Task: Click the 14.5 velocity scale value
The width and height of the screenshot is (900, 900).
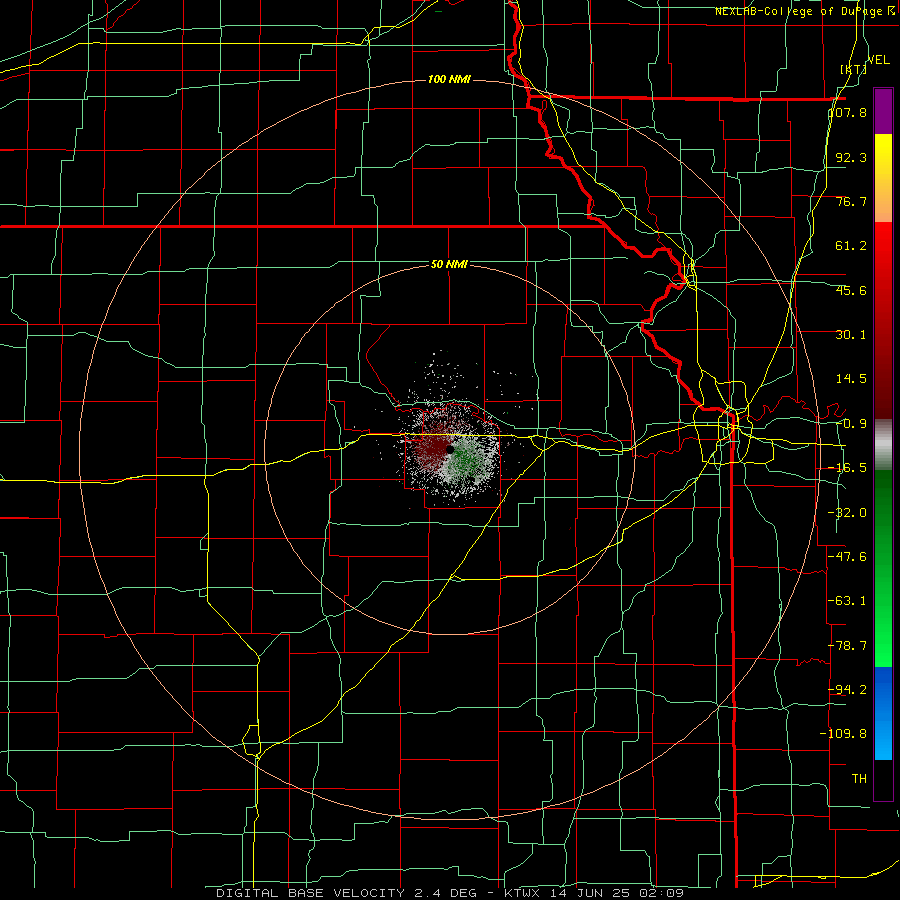Action: (x=851, y=379)
